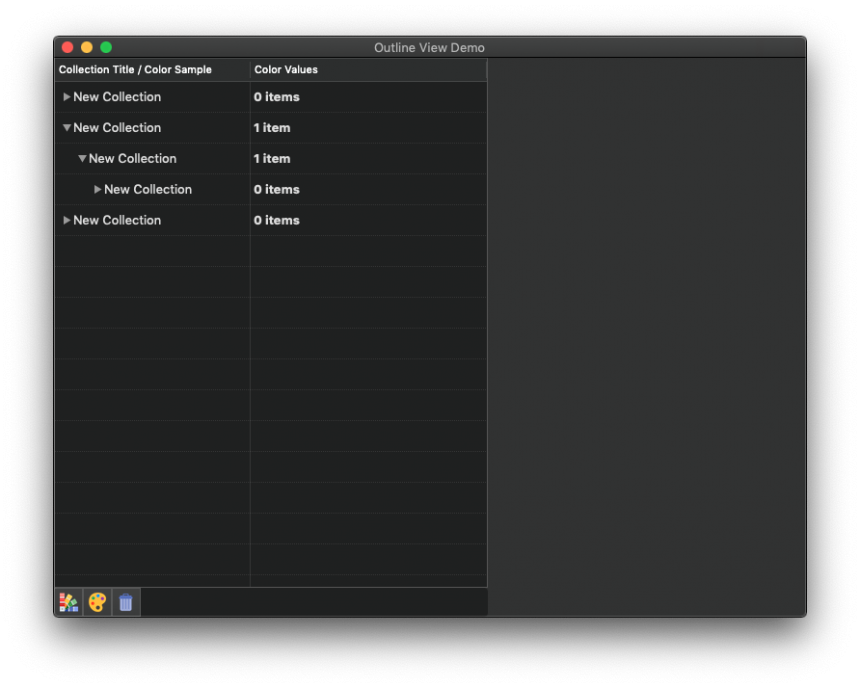Click the 1 item value of the third collection

tap(272, 158)
